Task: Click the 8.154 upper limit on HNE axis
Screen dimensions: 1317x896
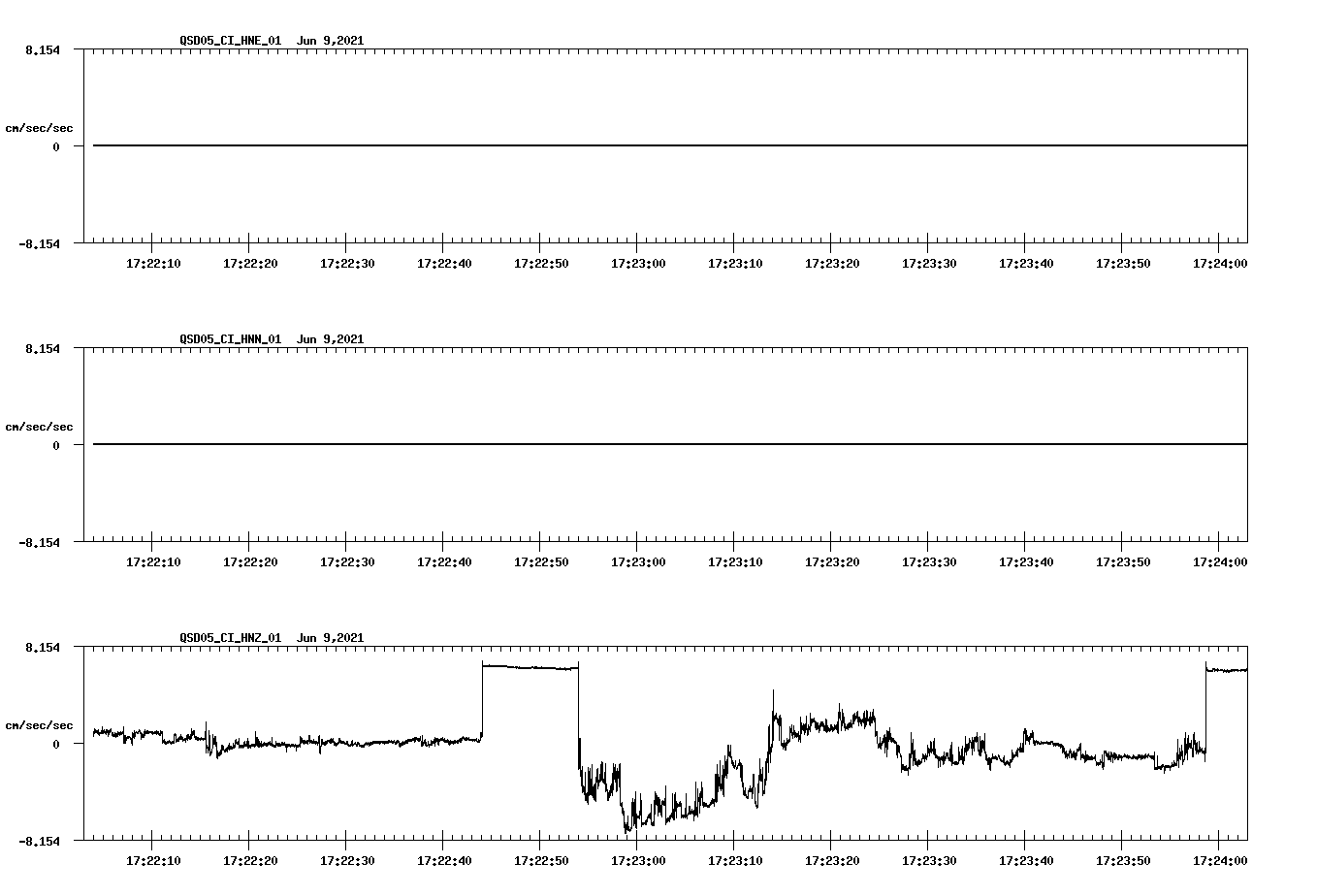Action: (x=43, y=49)
